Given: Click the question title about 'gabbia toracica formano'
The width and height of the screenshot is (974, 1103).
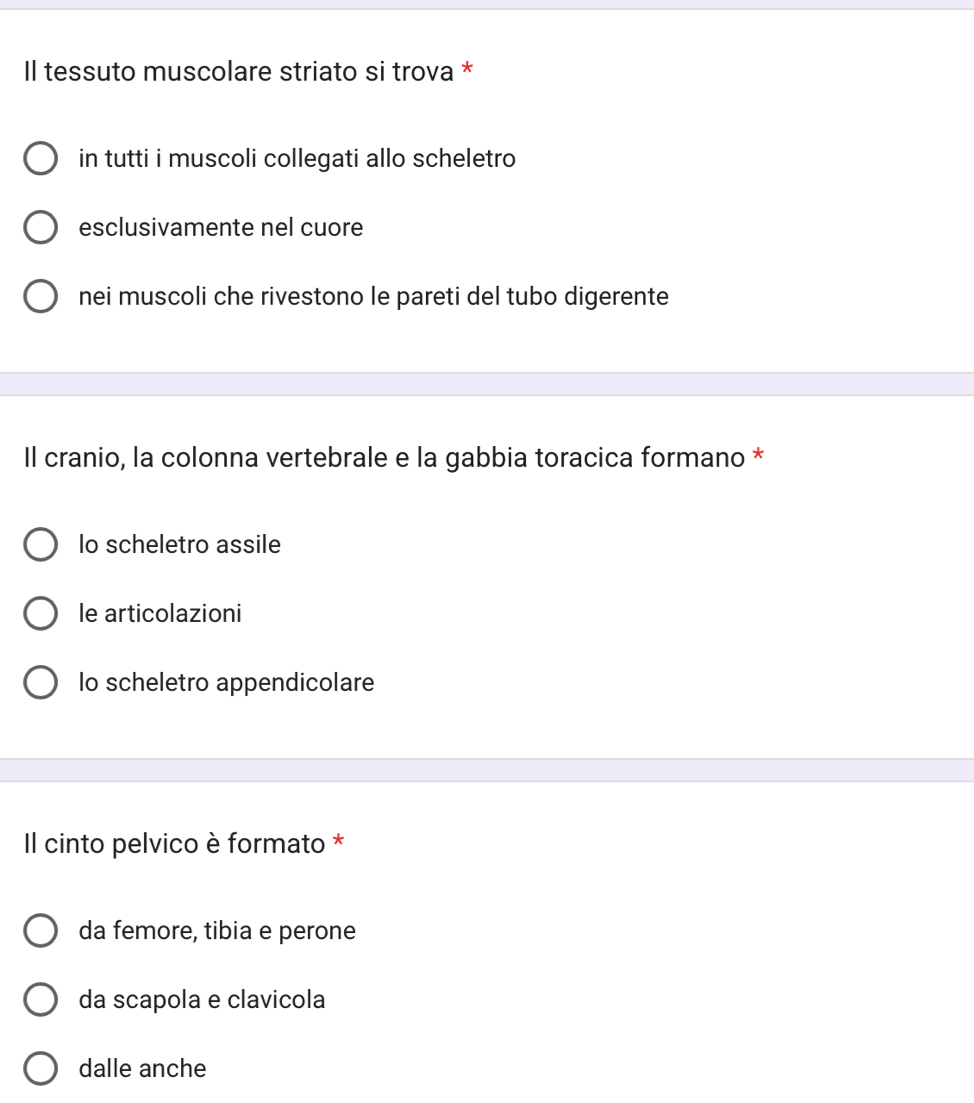Looking at the screenshot, I should click(384, 458).
